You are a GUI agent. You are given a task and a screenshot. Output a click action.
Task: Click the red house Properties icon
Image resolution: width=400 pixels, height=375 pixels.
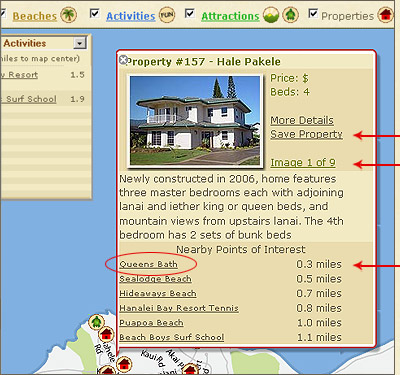click(385, 15)
